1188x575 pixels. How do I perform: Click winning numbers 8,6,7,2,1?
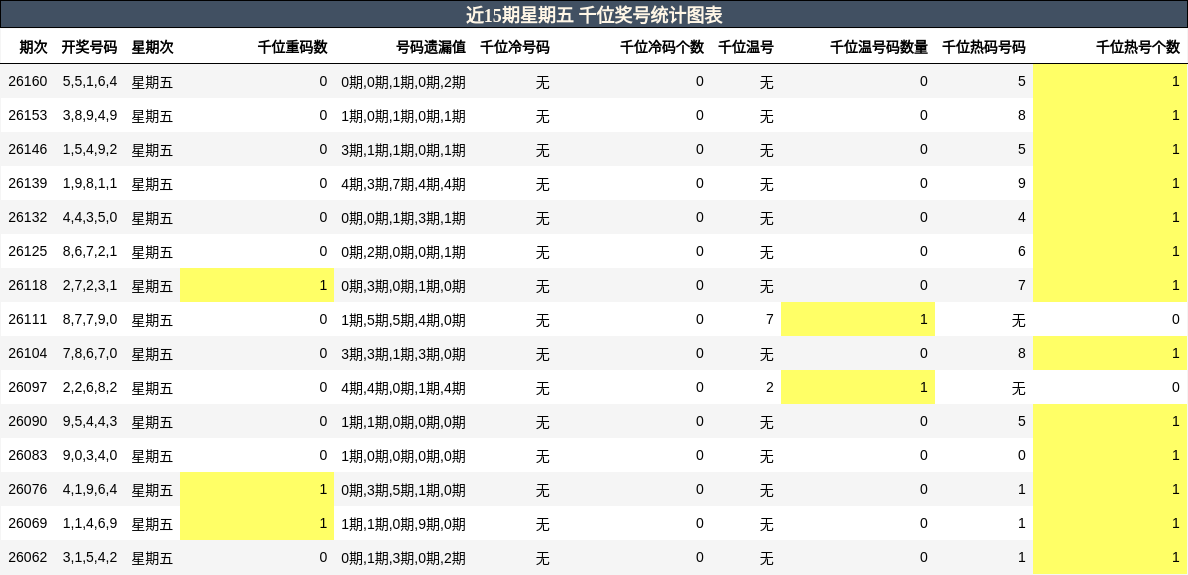[x=90, y=251]
